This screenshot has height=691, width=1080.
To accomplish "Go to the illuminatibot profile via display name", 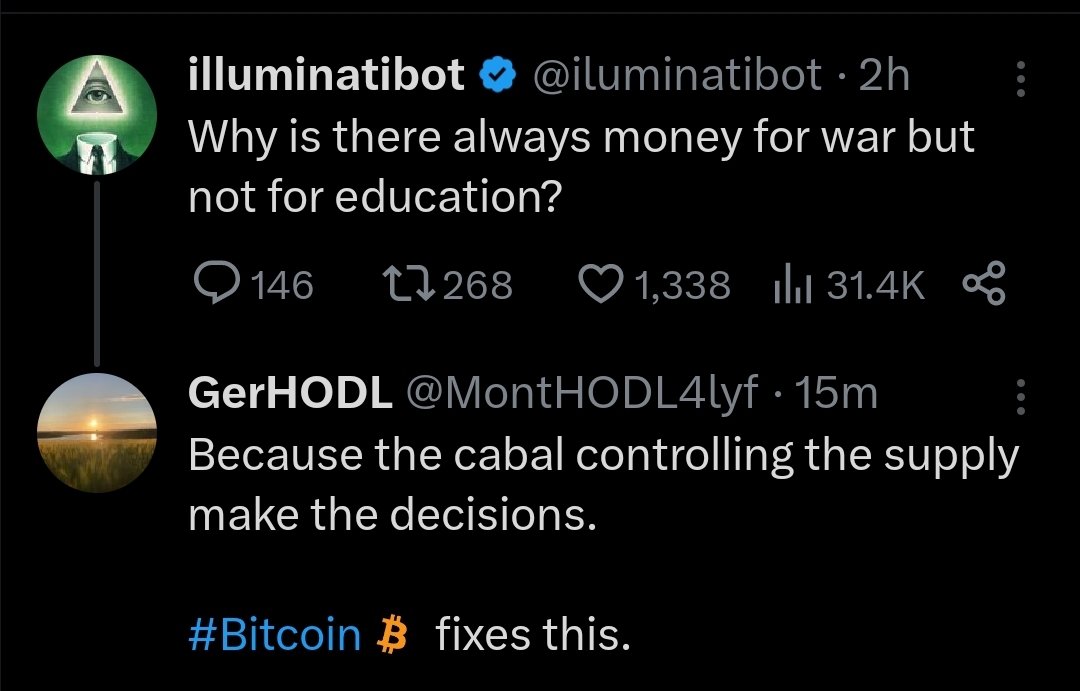I will [326, 75].
